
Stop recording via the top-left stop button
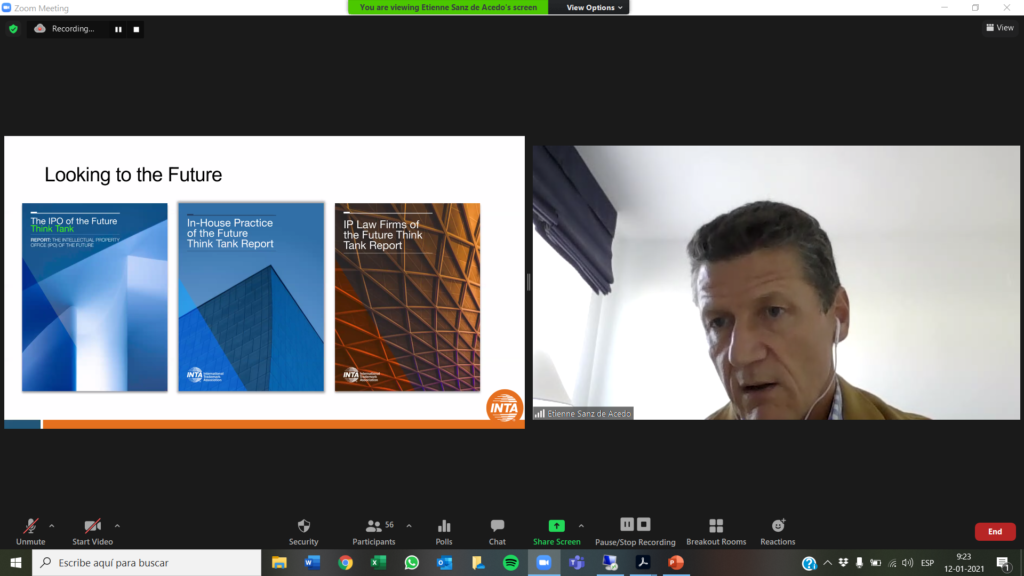click(136, 29)
